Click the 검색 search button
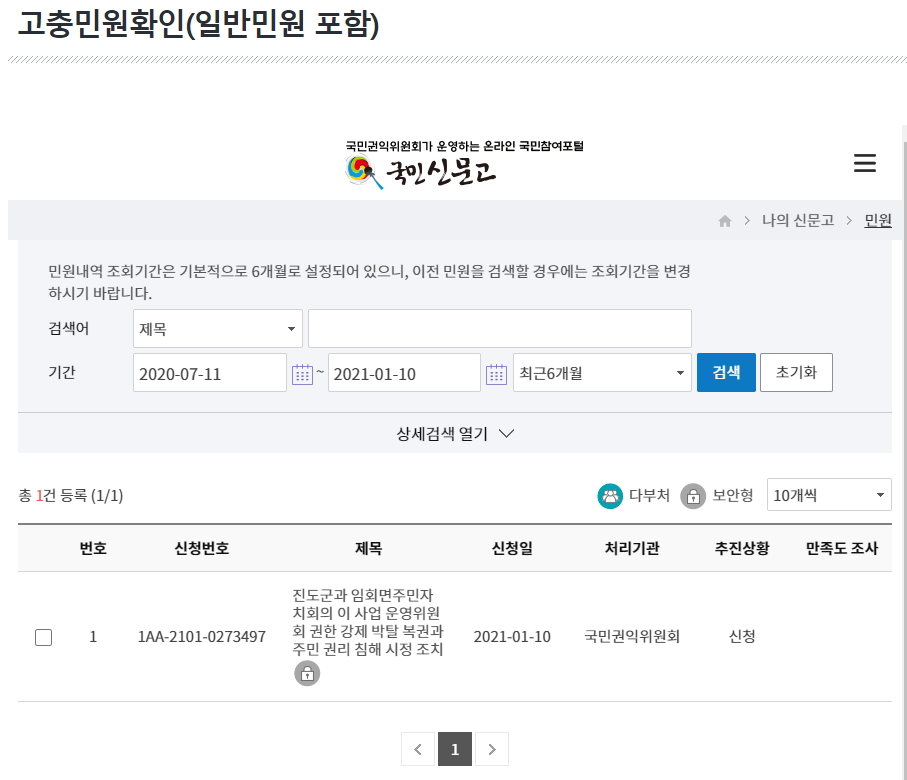The image size is (907, 780). tap(726, 373)
